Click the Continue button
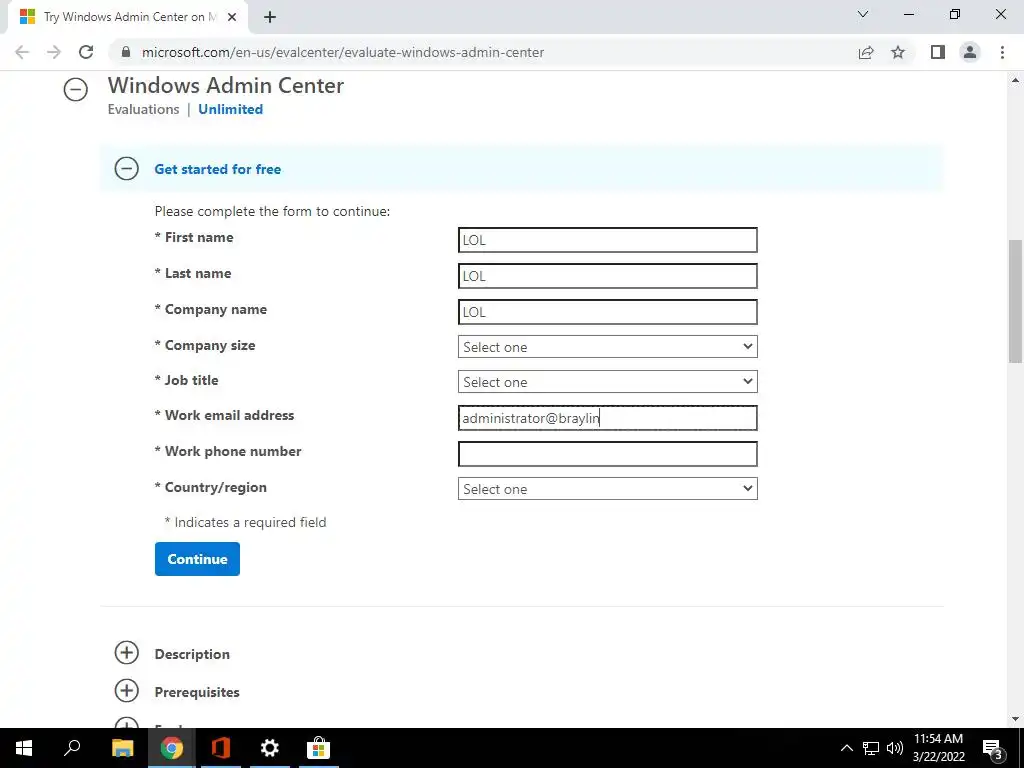This screenshot has height=768, width=1024. [197, 559]
